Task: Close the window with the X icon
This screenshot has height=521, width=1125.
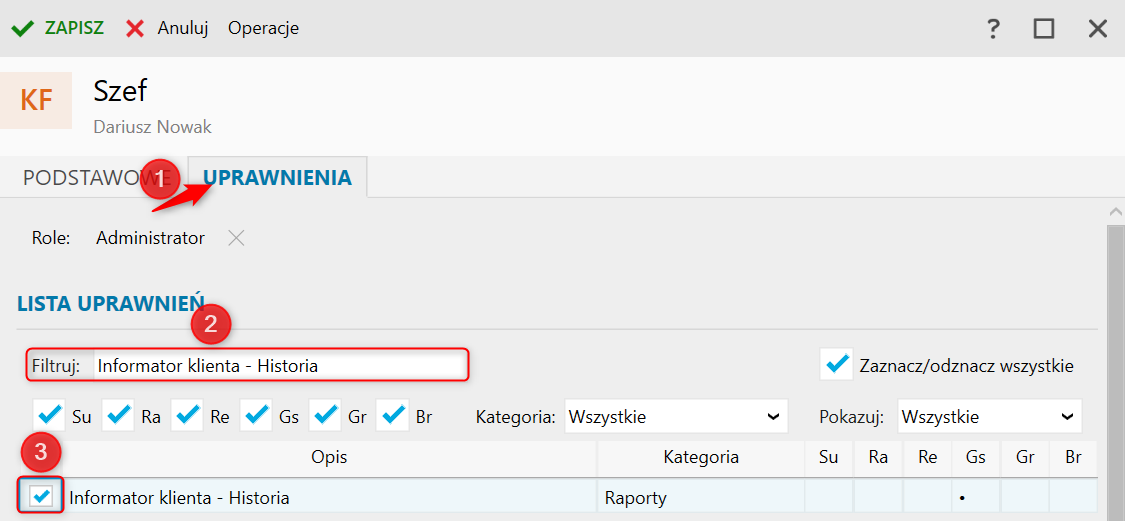Action: [x=1098, y=28]
